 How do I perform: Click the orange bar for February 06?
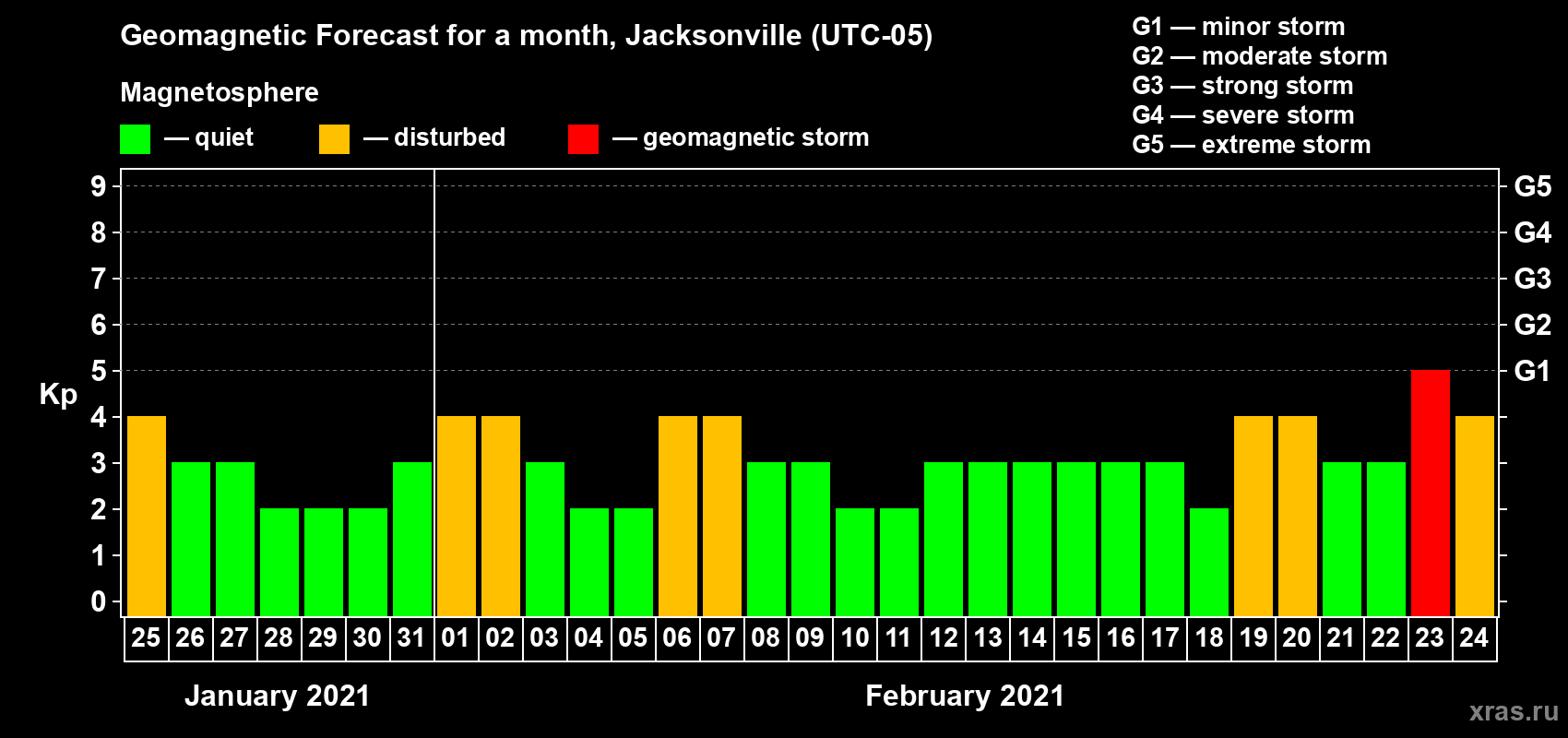[678, 516]
